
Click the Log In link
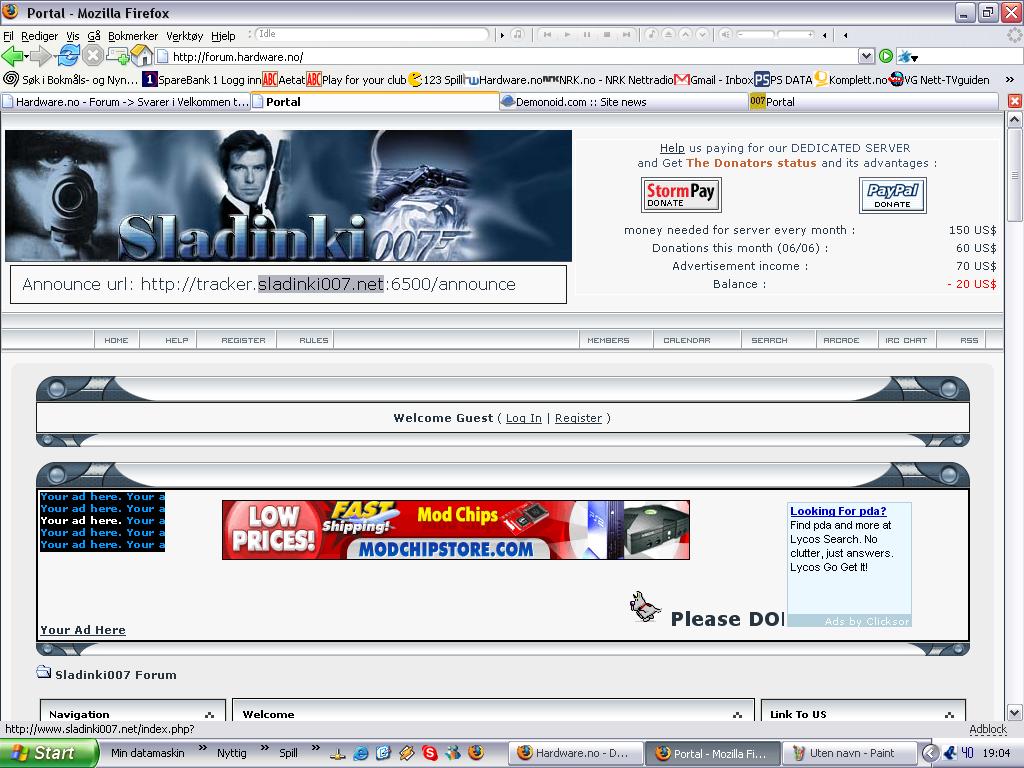(x=524, y=418)
